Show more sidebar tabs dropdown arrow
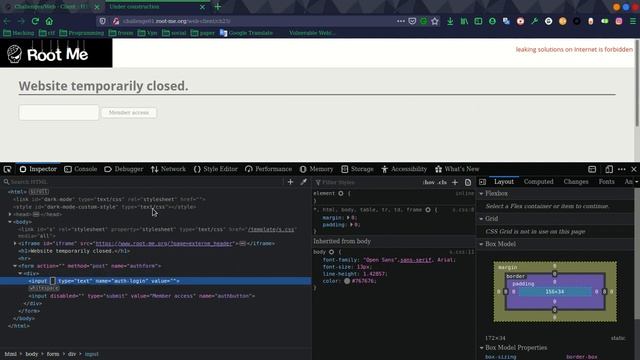The image size is (640, 360). click(x=636, y=182)
